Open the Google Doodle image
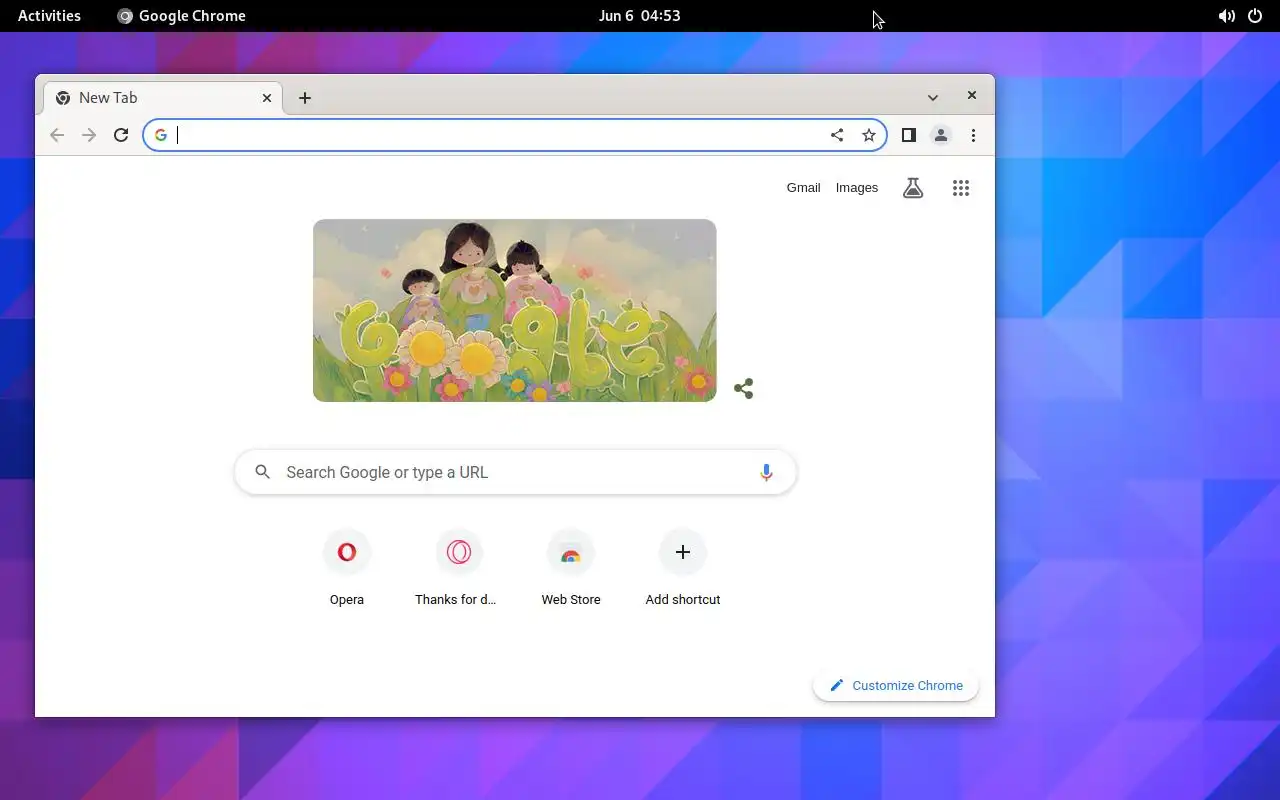 515,310
